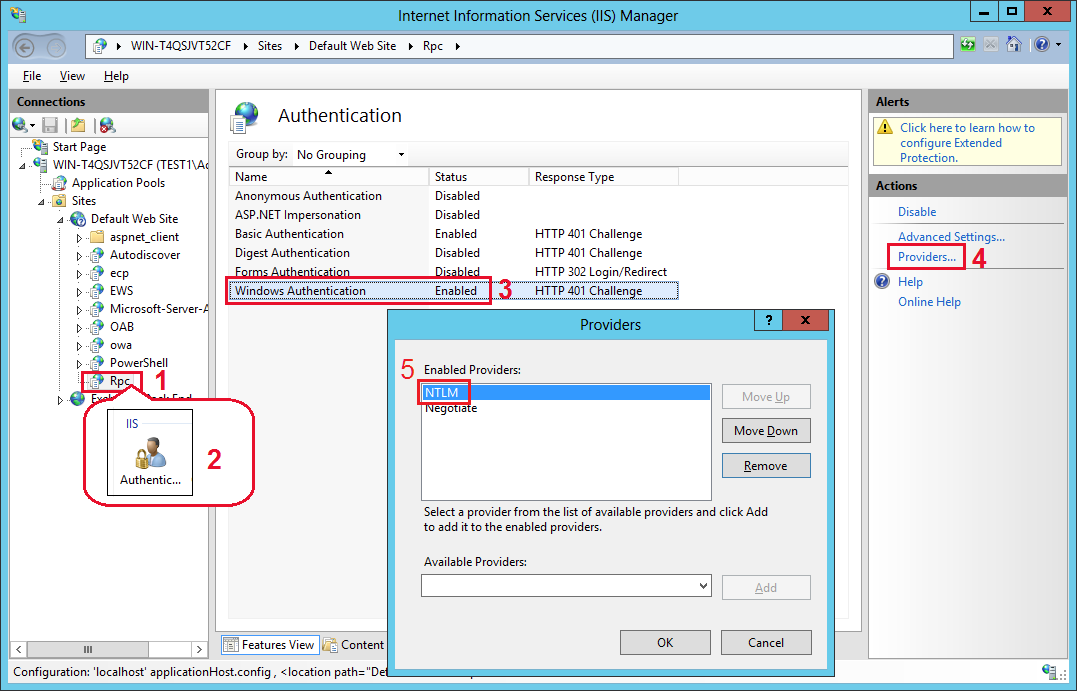Click the Autodiscover application icon

97,255
